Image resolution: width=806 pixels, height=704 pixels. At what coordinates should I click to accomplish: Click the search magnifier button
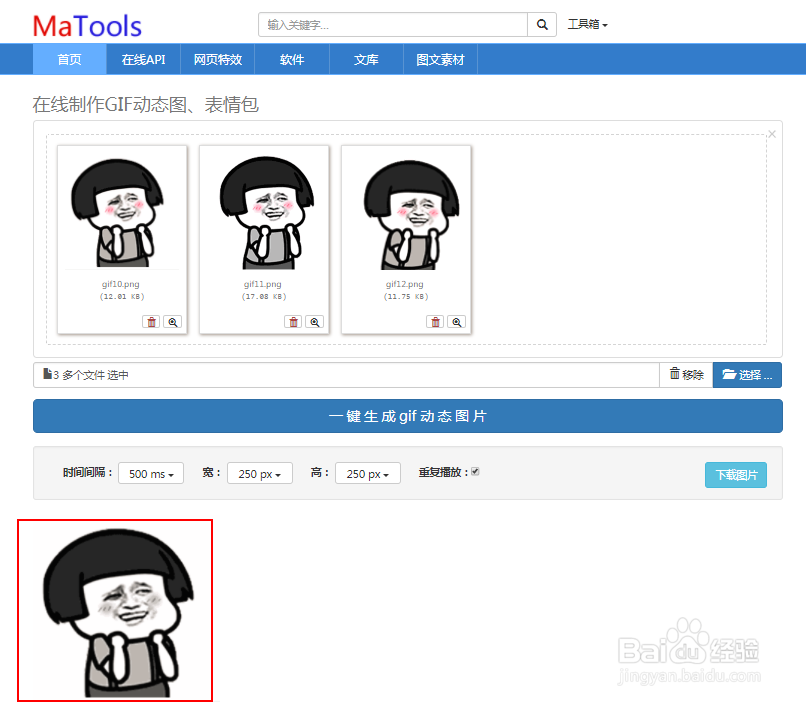coord(542,25)
